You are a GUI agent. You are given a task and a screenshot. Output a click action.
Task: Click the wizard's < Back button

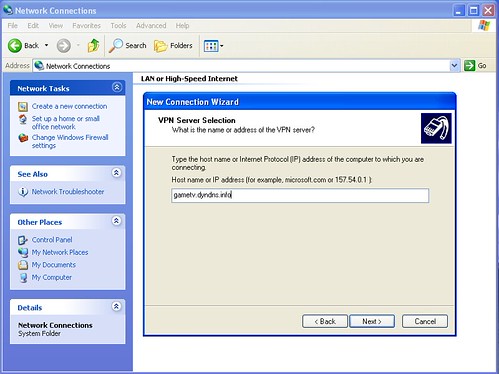(325, 321)
